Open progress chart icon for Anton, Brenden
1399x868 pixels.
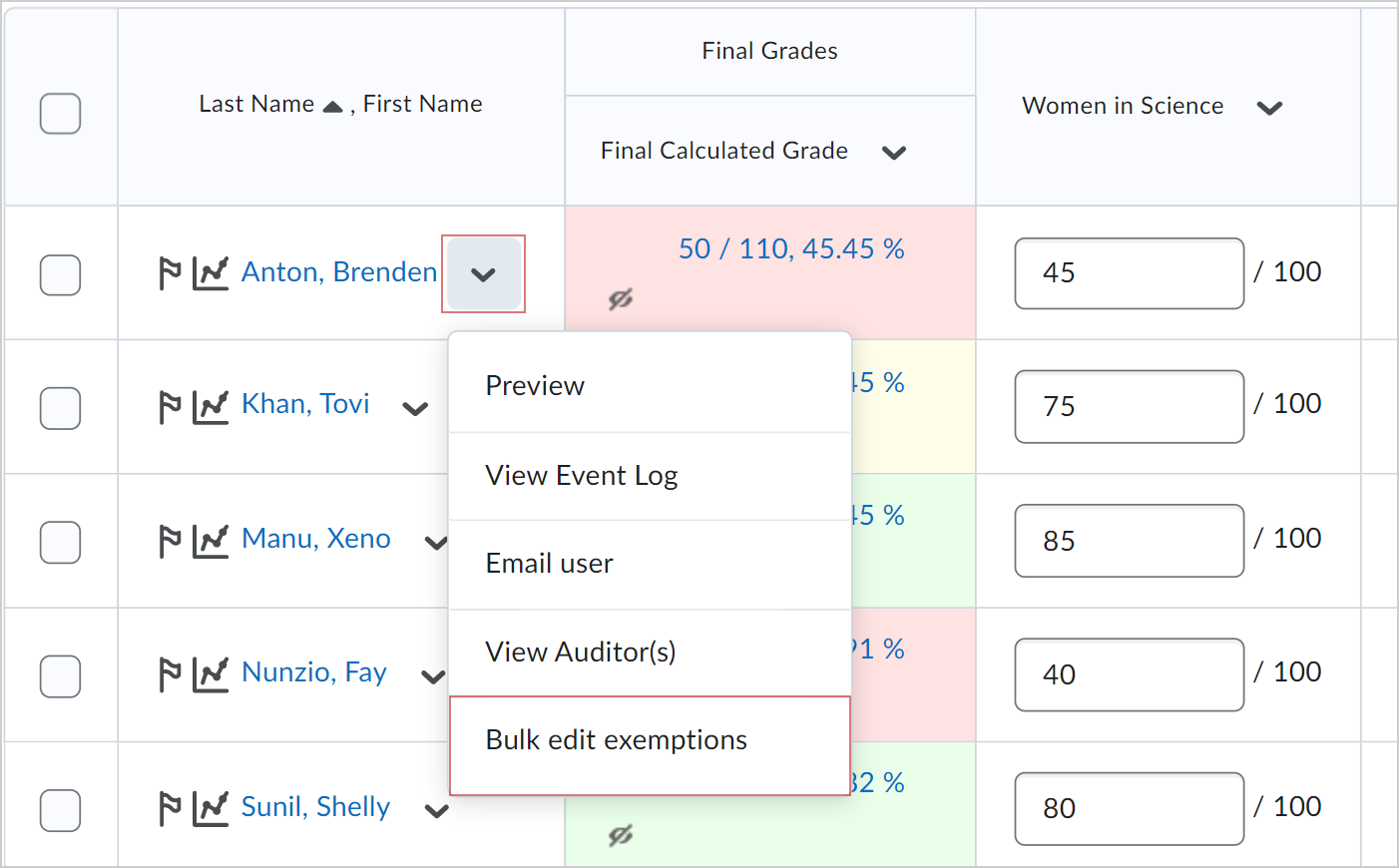tap(211, 272)
